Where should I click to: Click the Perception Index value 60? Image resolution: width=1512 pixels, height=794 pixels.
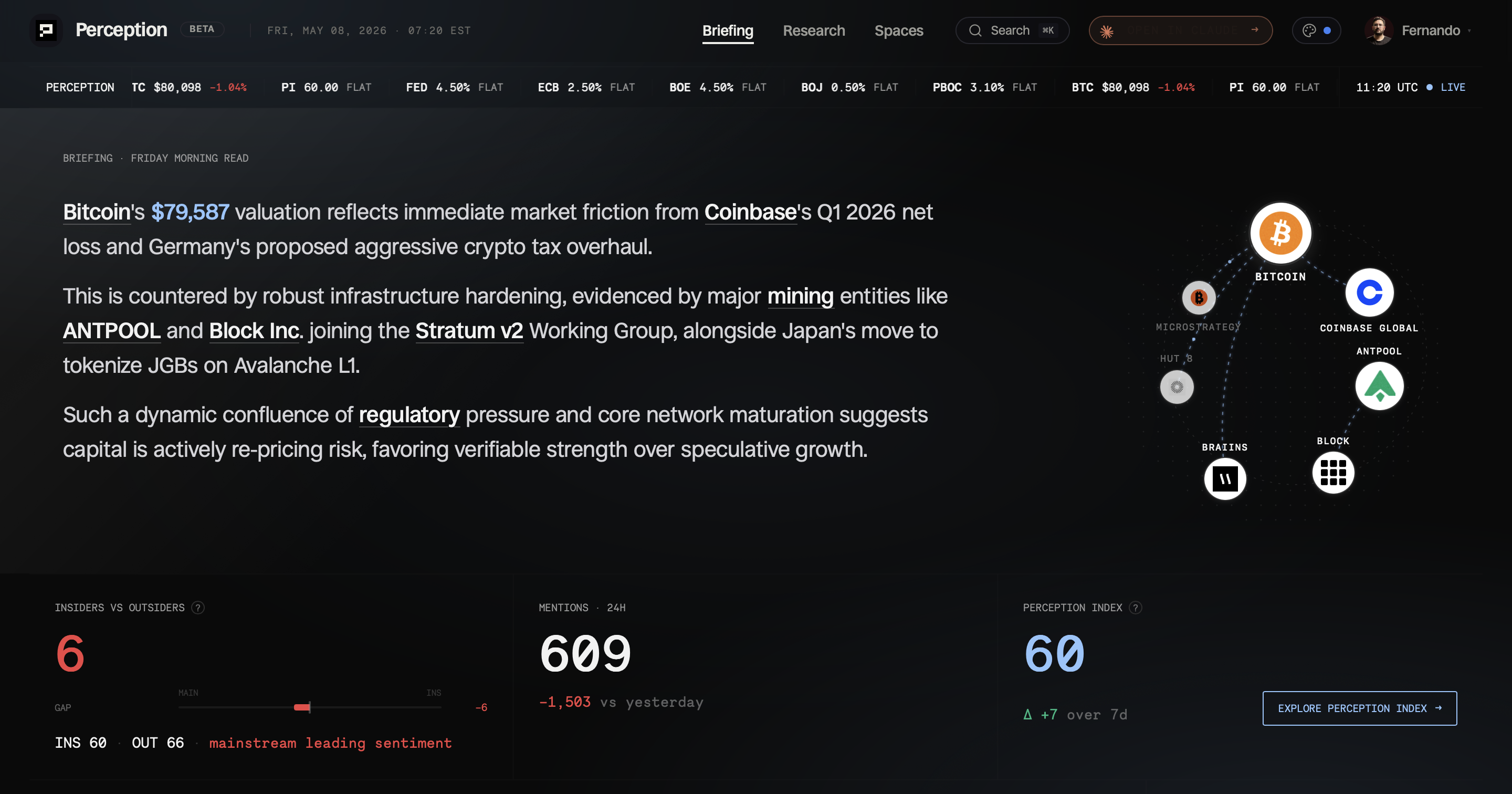[1054, 654]
